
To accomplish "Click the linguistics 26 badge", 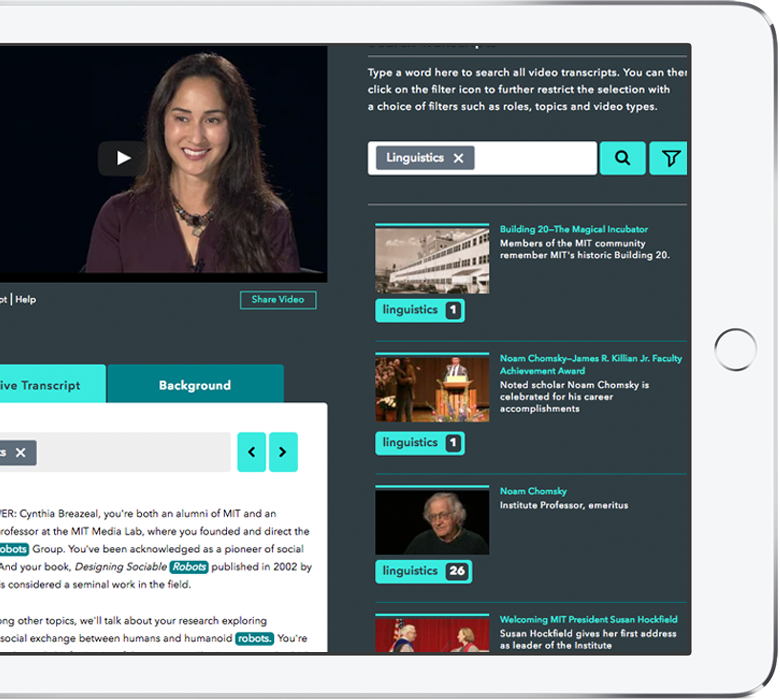I will 423,571.
